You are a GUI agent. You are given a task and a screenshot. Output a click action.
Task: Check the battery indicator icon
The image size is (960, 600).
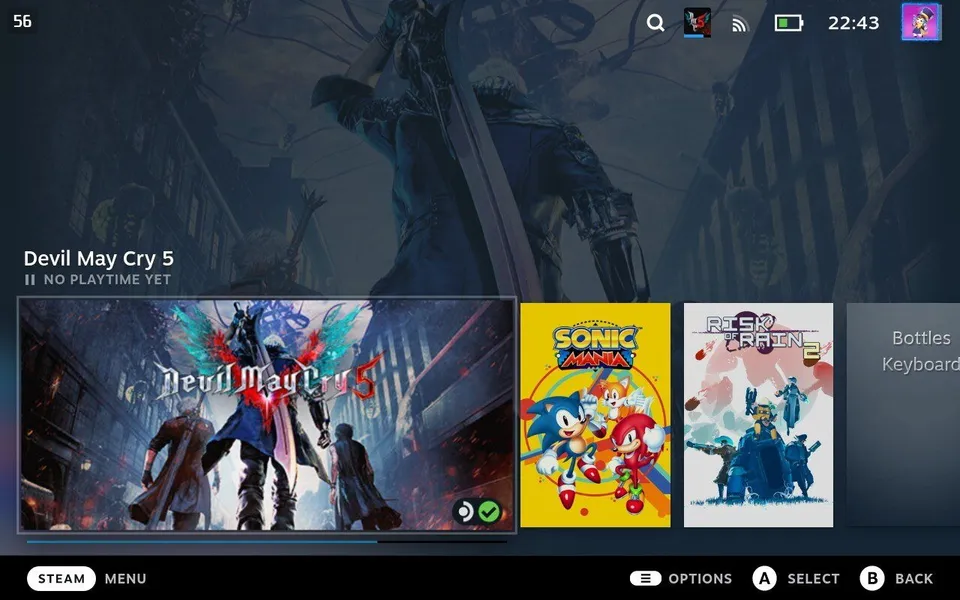click(789, 23)
